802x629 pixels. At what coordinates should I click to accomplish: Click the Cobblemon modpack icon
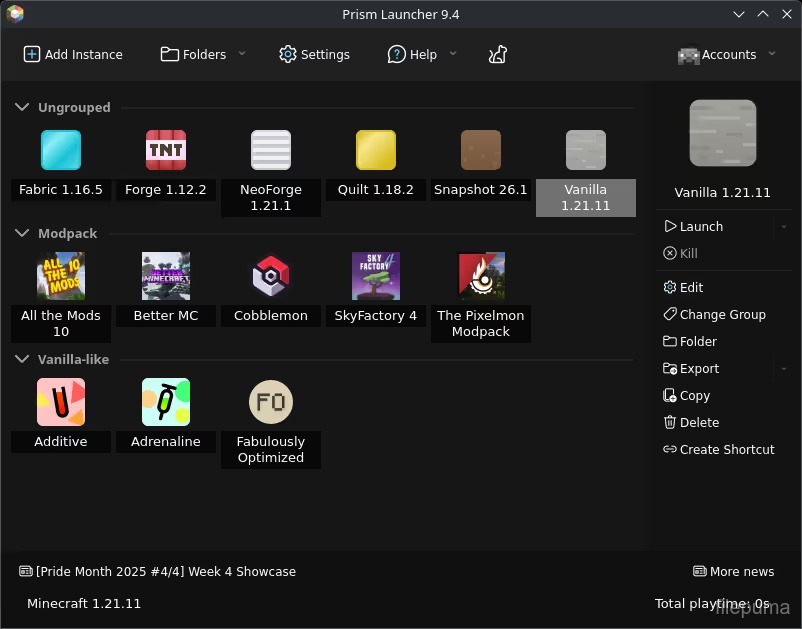tap(271, 276)
